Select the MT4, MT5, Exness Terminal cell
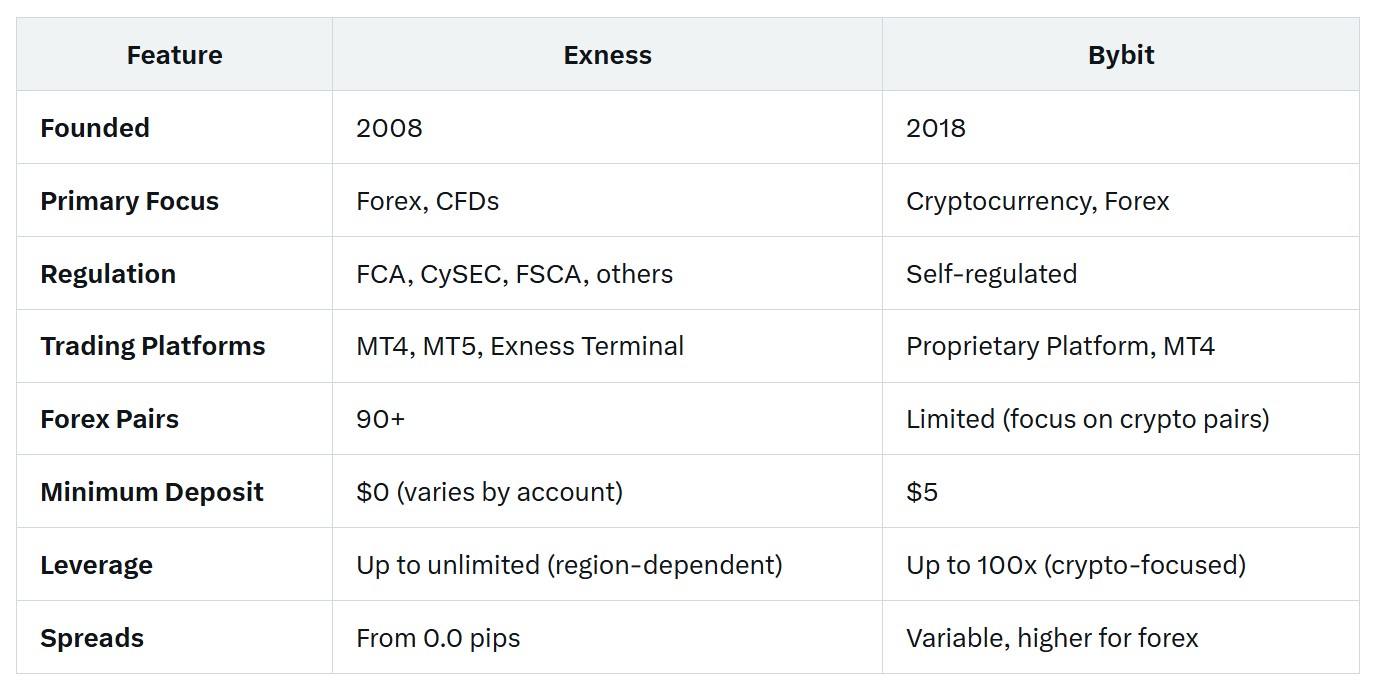Image resolution: width=1378 pixels, height=690 pixels. pos(520,346)
